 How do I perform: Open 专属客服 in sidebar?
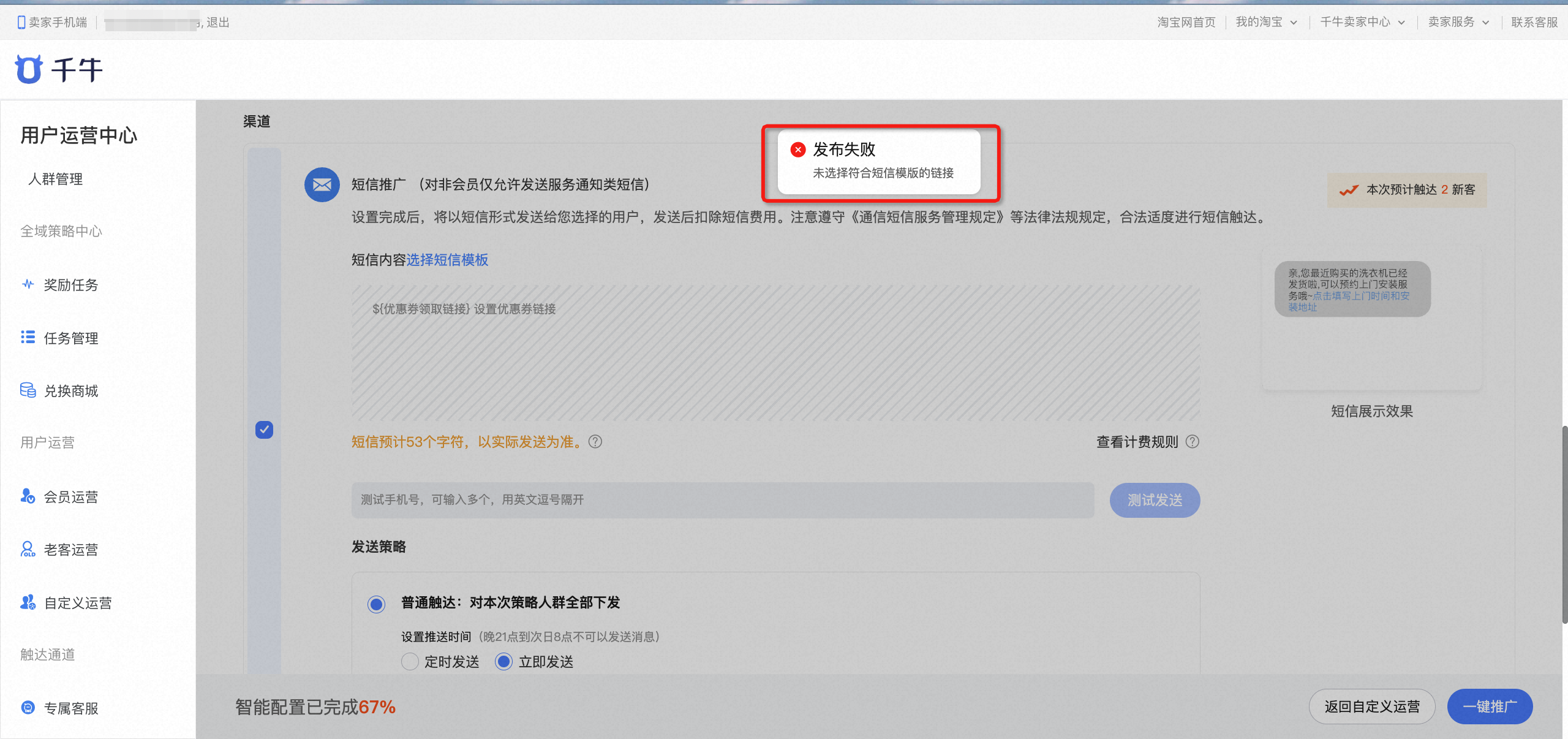click(x=71, y=708)
